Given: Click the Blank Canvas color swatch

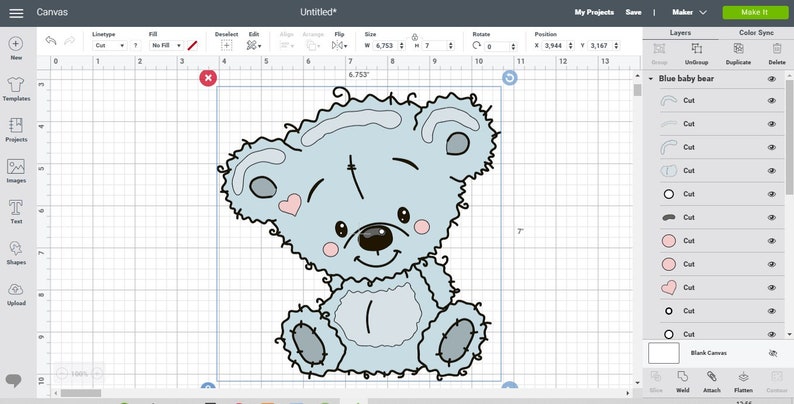Looking at the screenshot, I should coord(663,353).
